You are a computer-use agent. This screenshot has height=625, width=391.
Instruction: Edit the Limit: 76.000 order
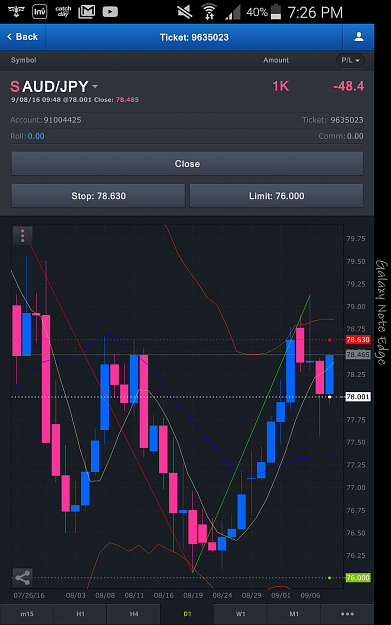click(x=276, y=196)
